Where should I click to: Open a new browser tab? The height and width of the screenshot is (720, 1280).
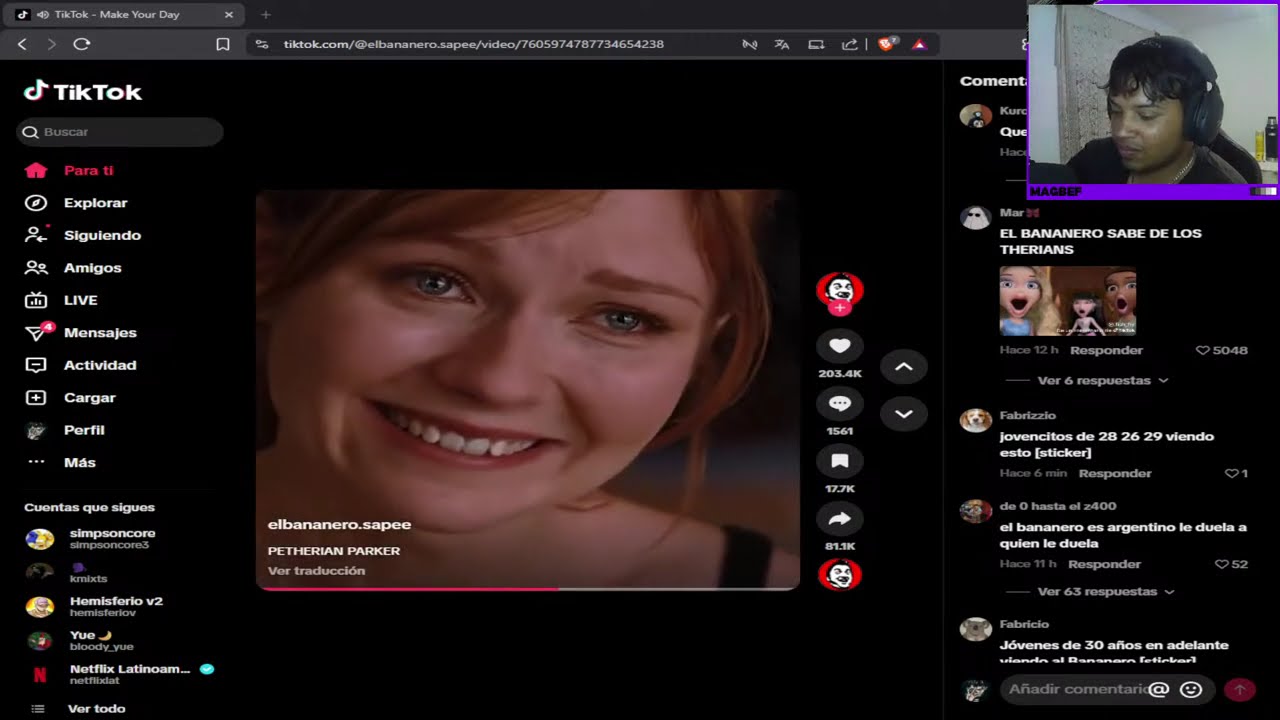(x=265, y=15)
